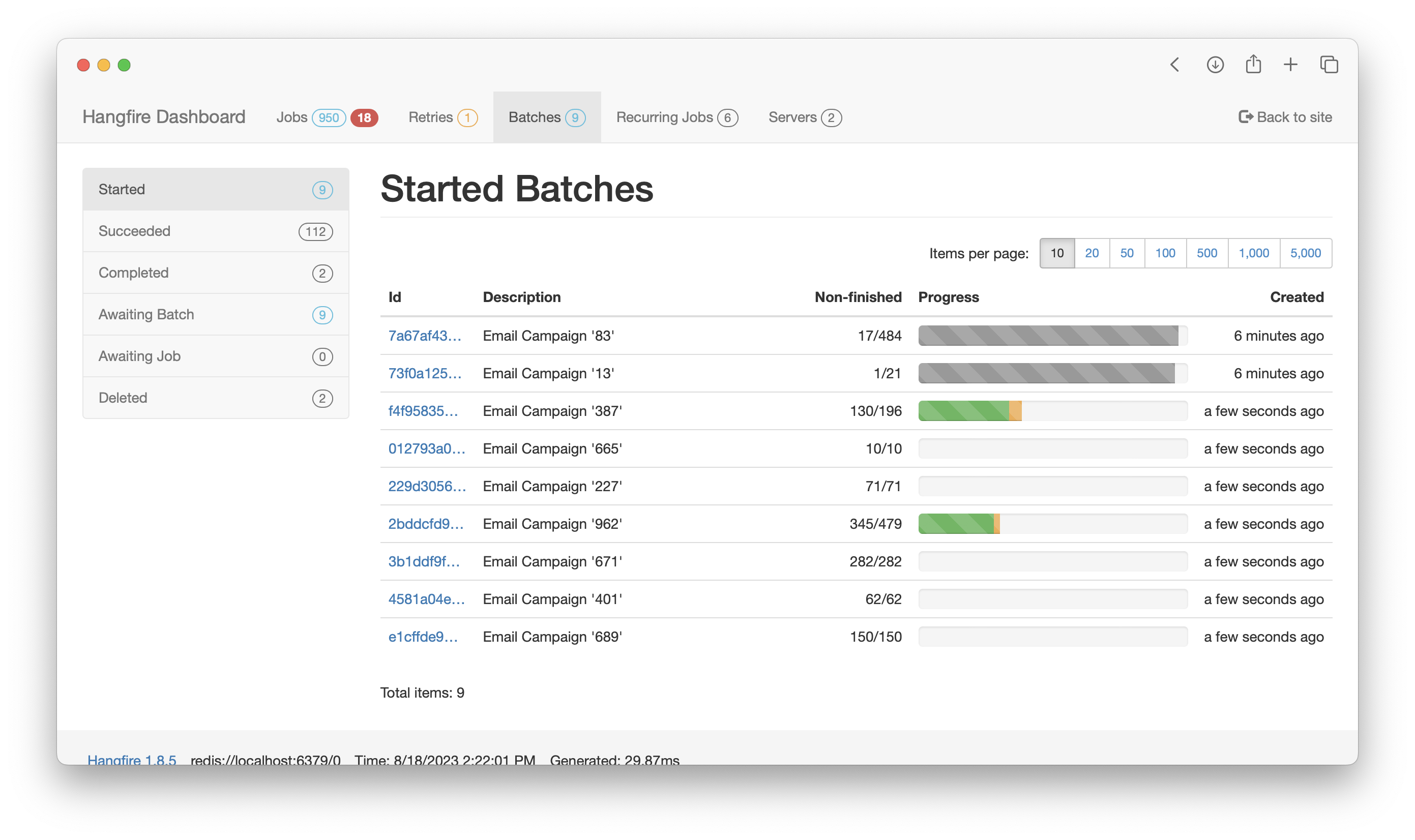The image size is (1415, 840).
Task: Set items per page to 5,000
Action: tap(1306, 253)
